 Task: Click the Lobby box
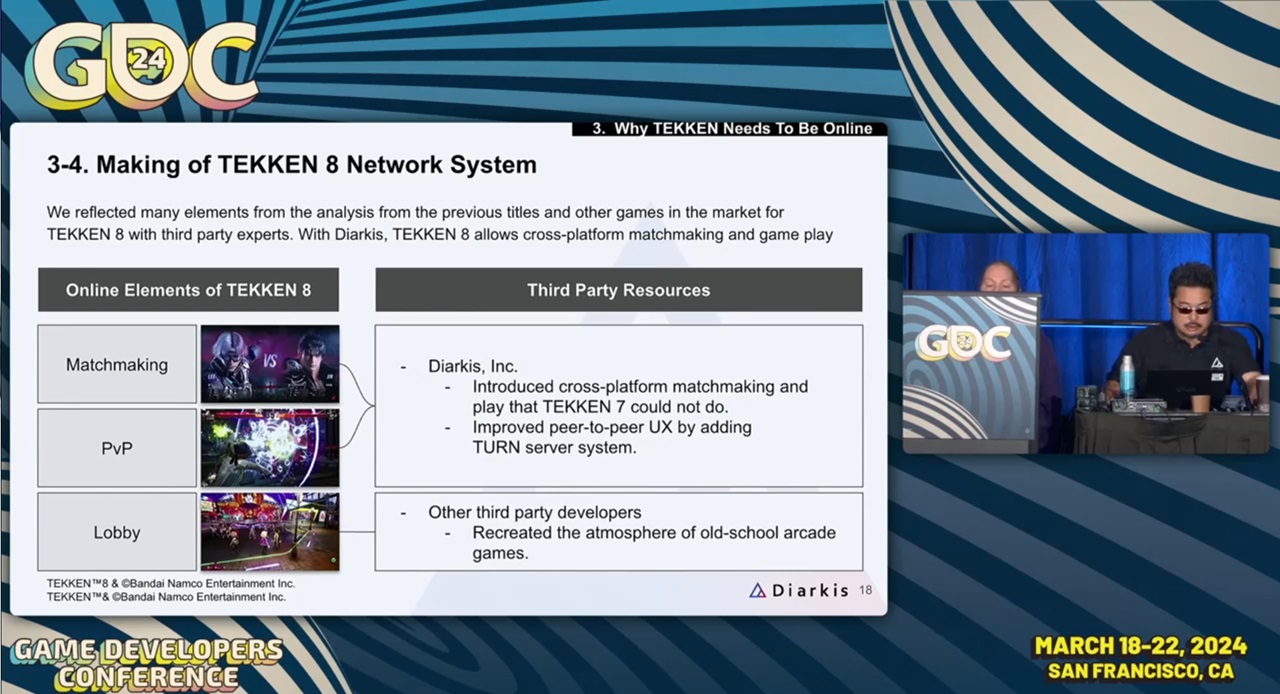117,532
